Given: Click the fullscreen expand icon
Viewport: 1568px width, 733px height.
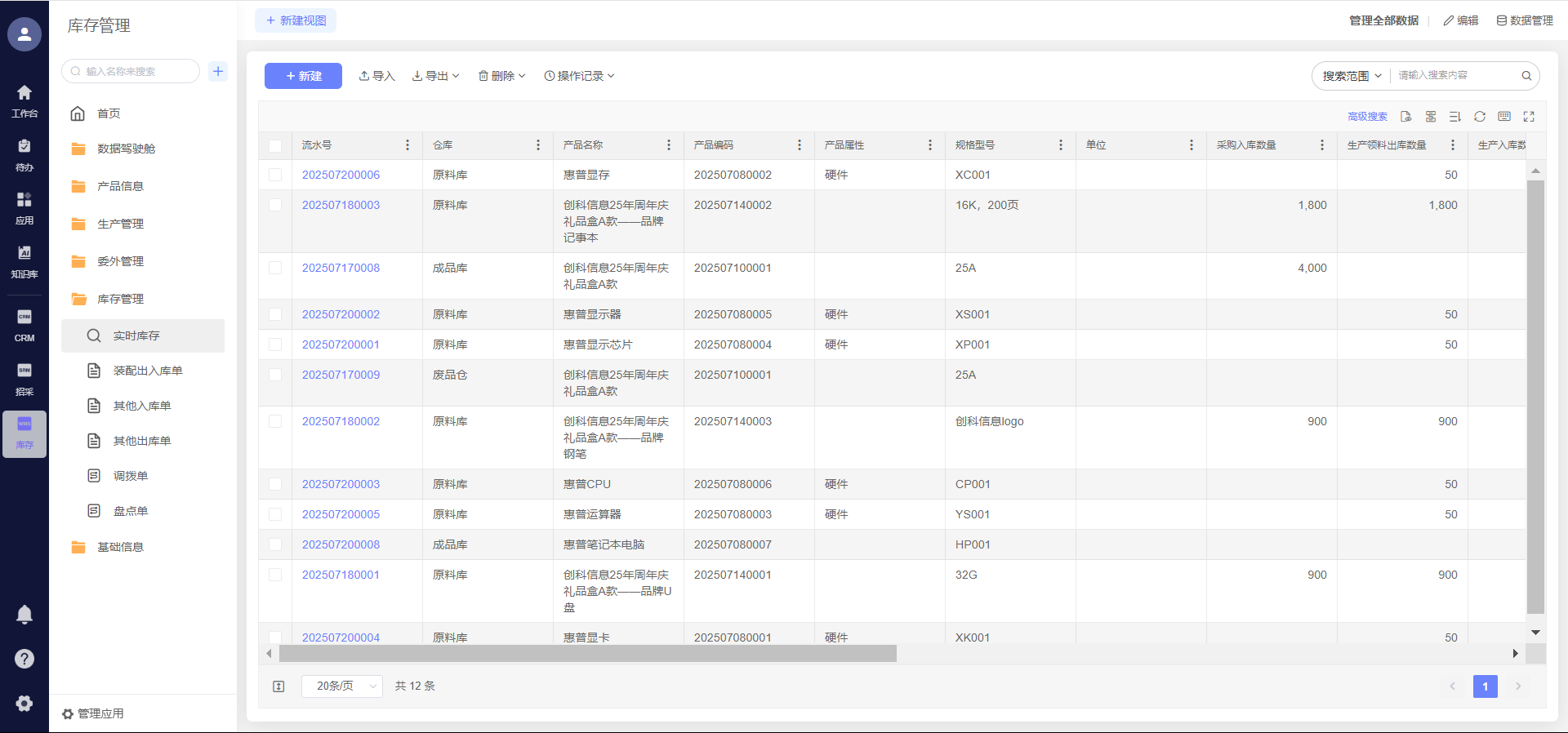Looking at the screenshot, I should 1529,117.
